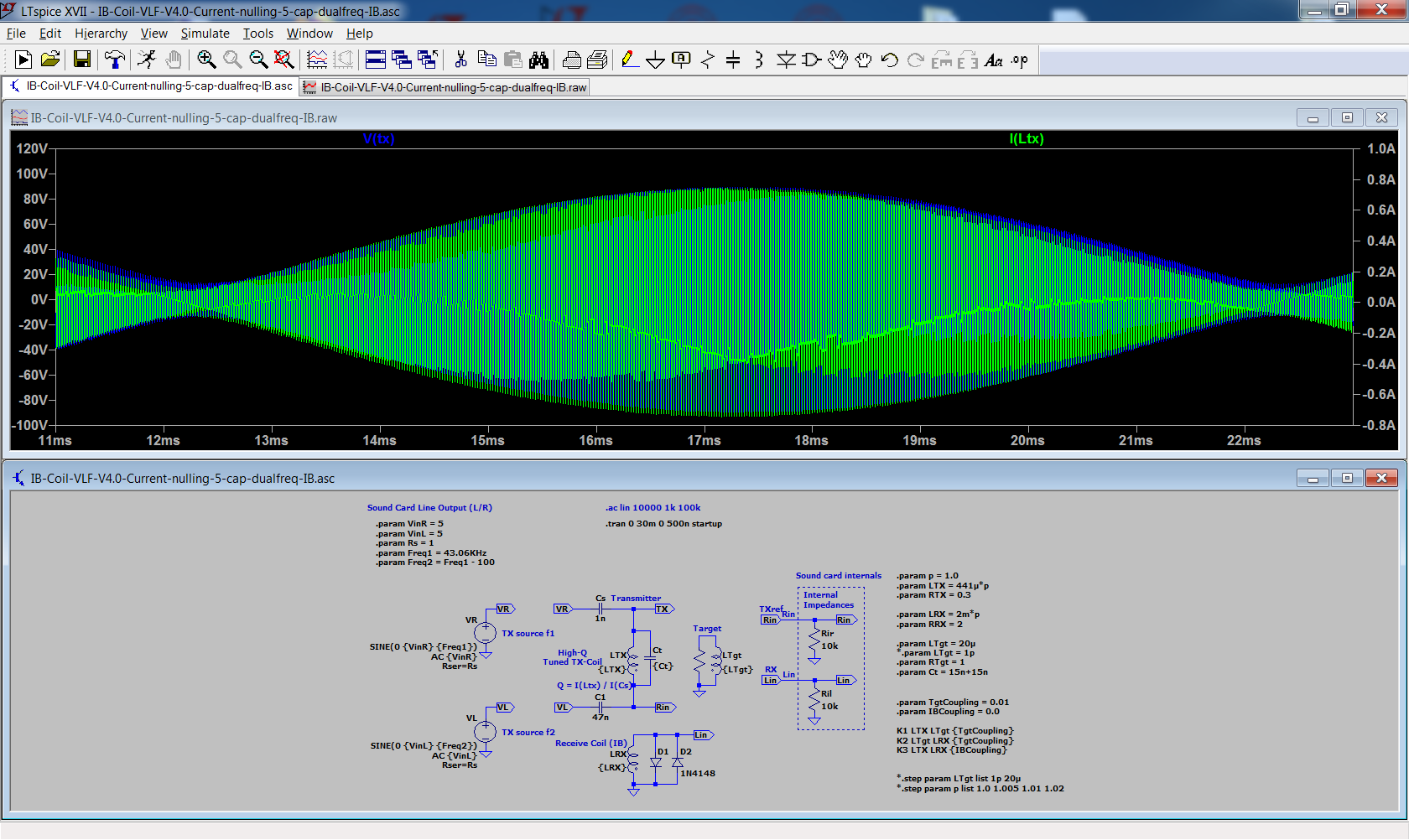Click the K1 LTX LTgt coupling directive
The width and height of the screenshot is (1409, 840).
click(x=954, y=731)
